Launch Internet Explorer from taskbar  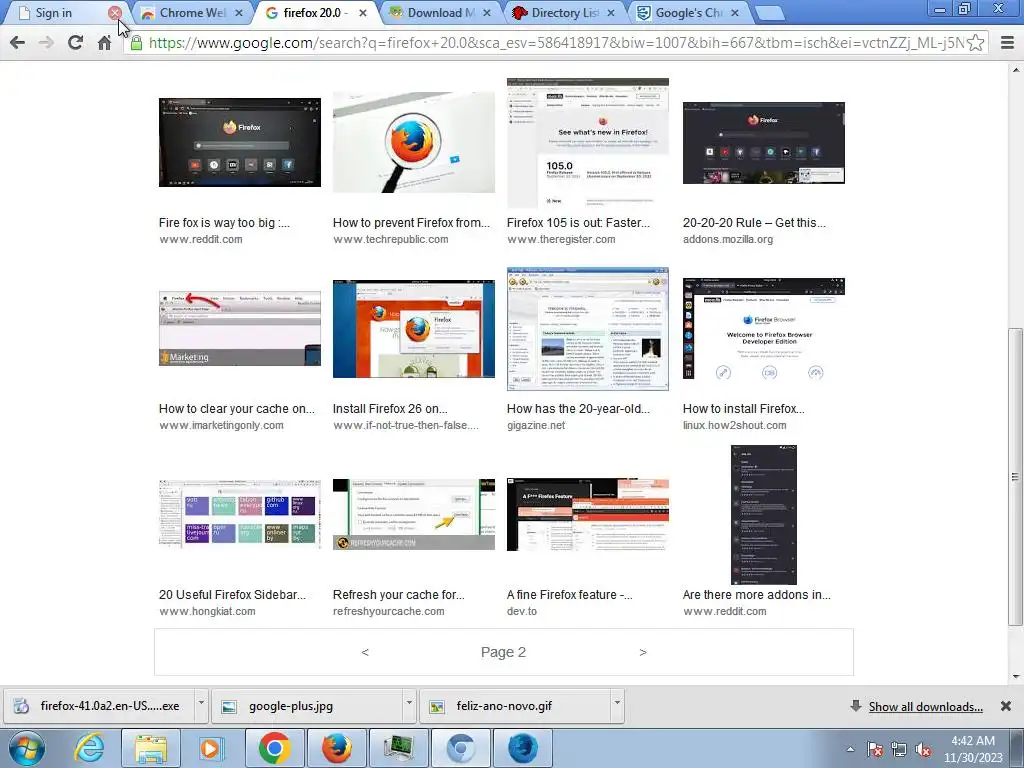coord(89,748)
